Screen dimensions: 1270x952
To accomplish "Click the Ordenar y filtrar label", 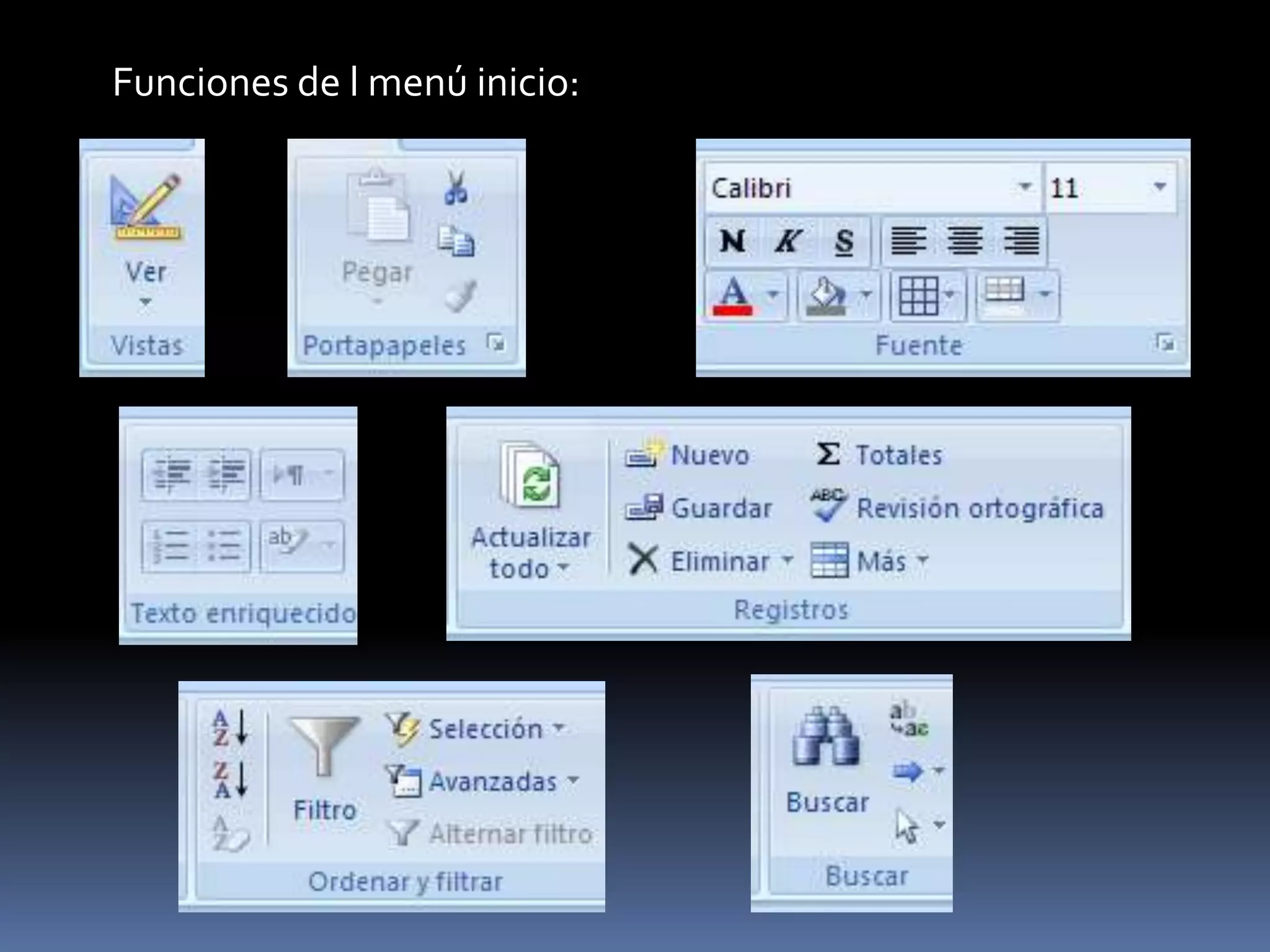I will [x=406, y=881].
